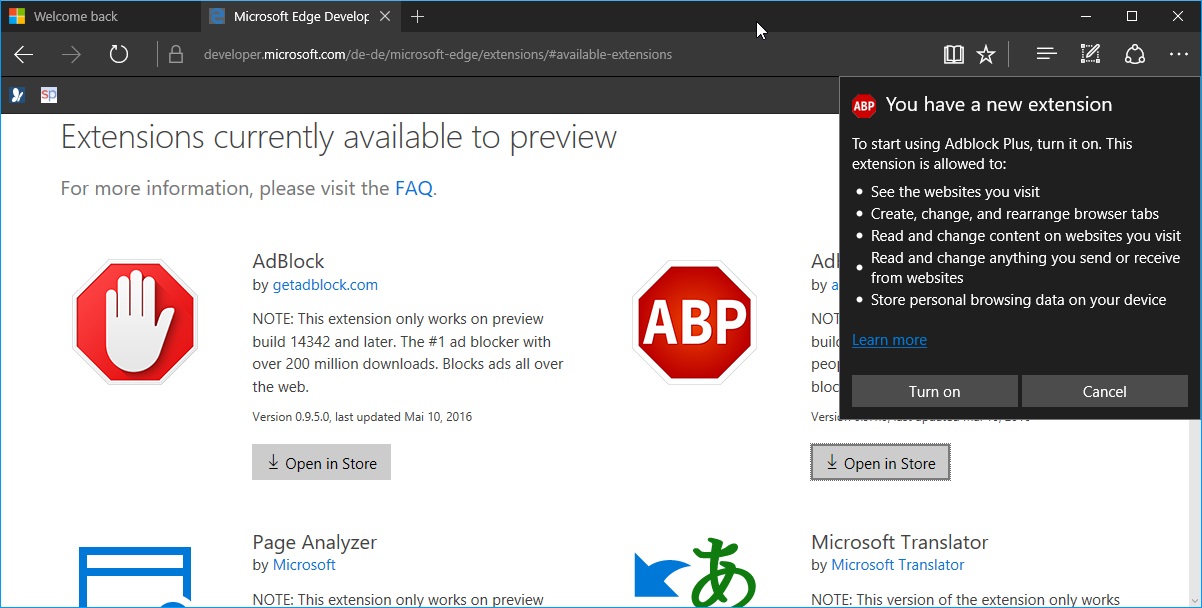Click 'Store personal browsing data' permission
1202x608 pixels.
tap(1018, 300)
